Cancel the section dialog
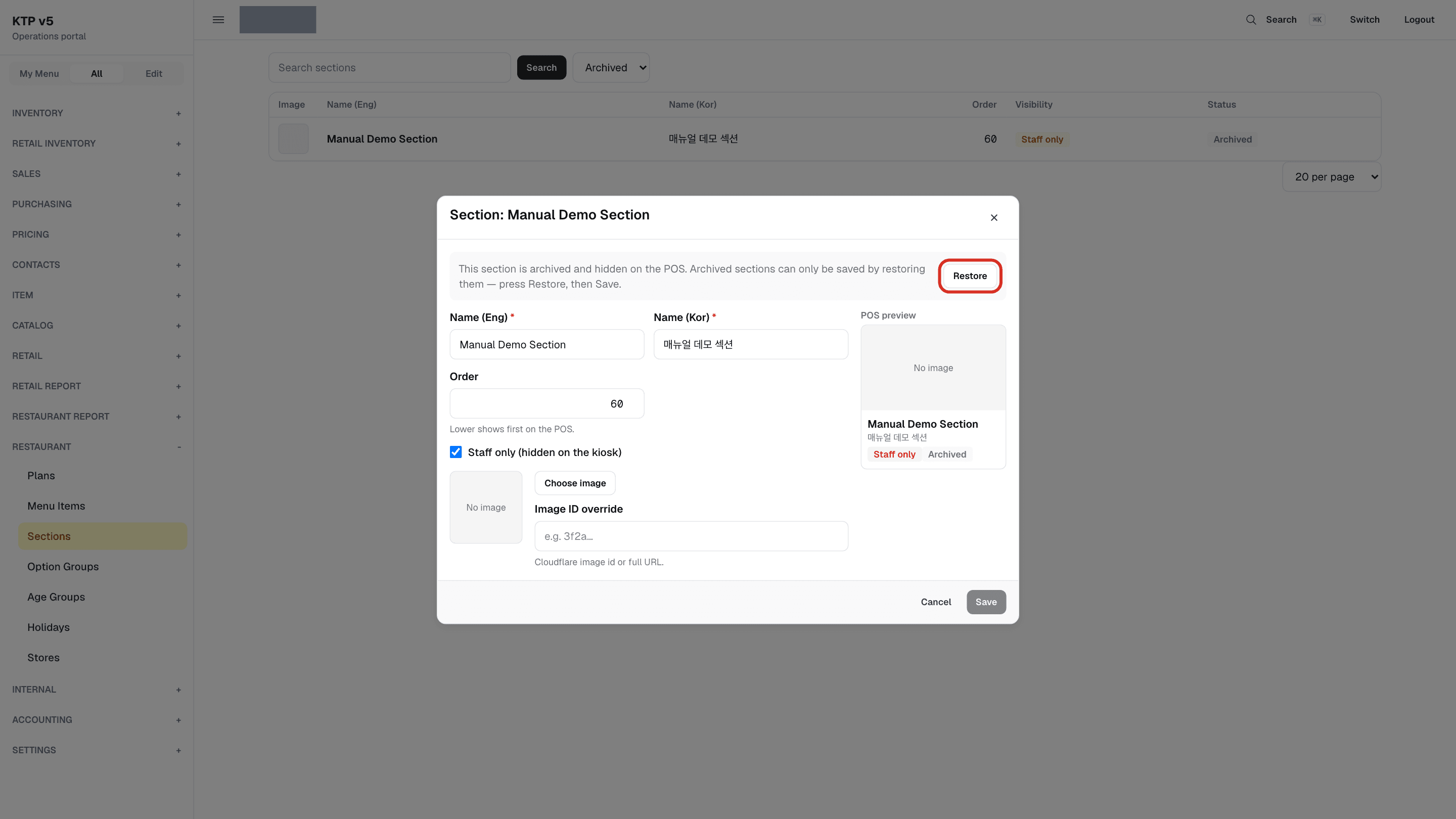Image resolution: width=1456 pixels, height=819 pixels. click(x=935, y=602)
